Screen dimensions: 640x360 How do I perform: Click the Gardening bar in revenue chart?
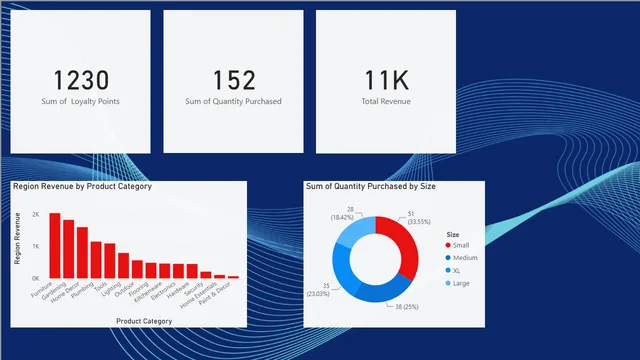[69, 249]
